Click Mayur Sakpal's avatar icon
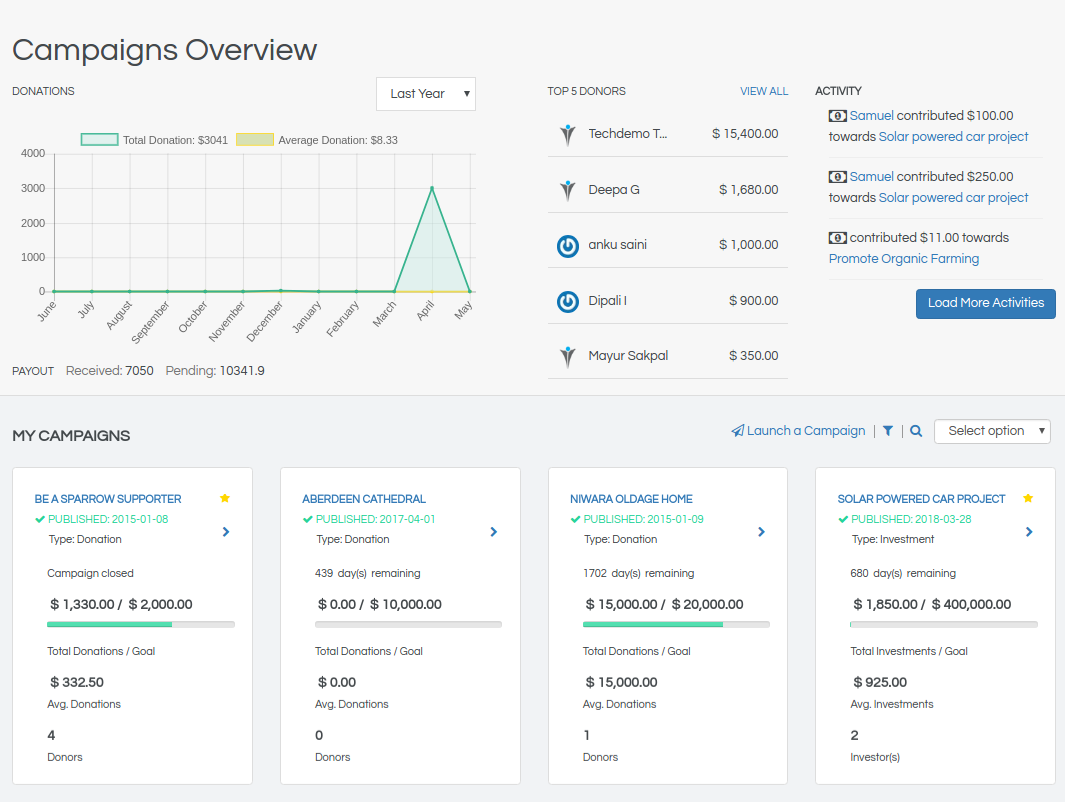This screenshot has width=1065, height=802. pos(568,356)
